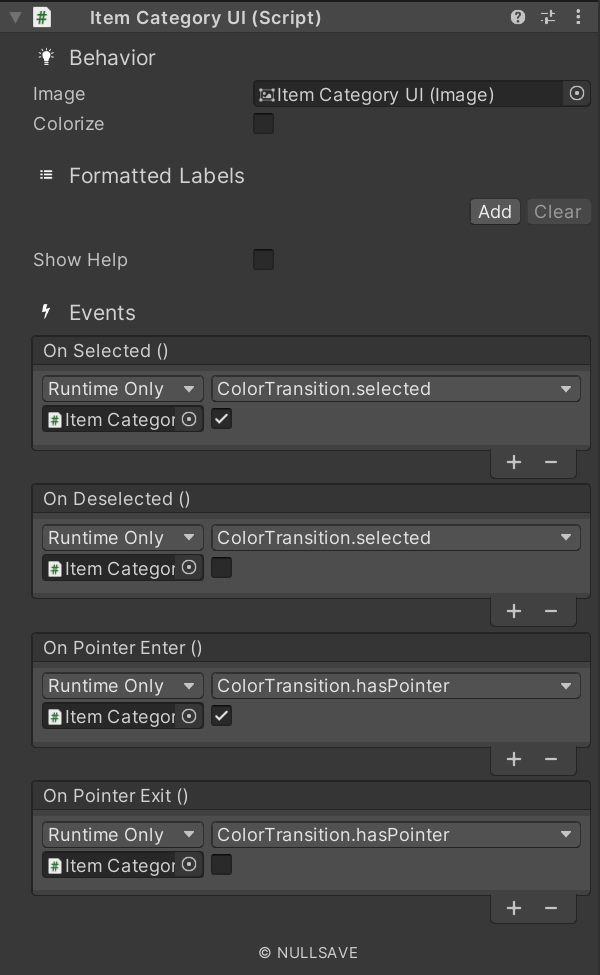
Task: Click the Events lightning bolt icon
Action: pos(46,312)
